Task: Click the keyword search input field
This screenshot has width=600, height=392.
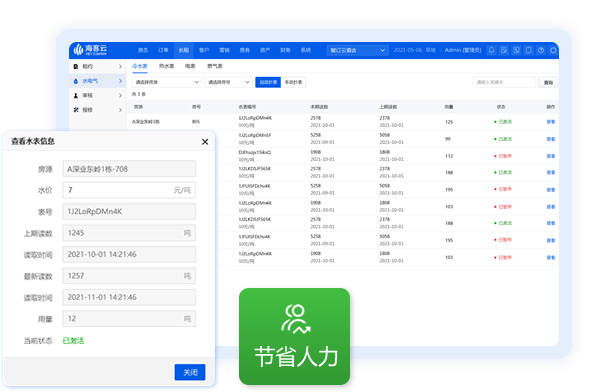Action: click(x=504, y=82)
